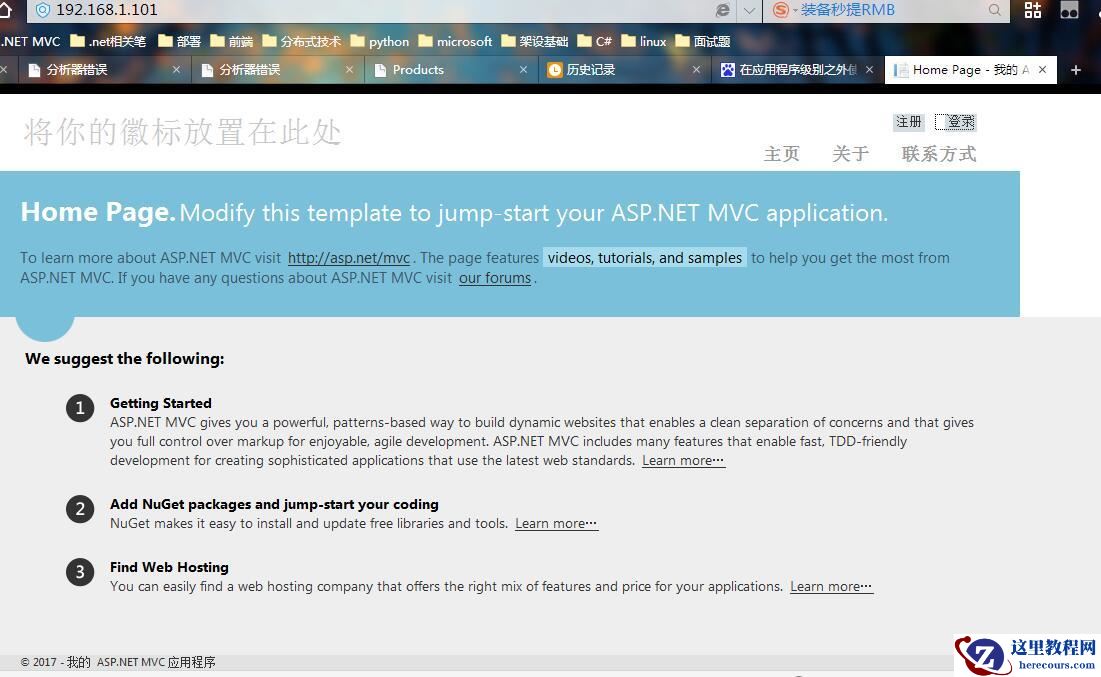Open the 前端 bookmark folder
The width and height of the screenshot is (1101, 677).
(x=232, y=41)
